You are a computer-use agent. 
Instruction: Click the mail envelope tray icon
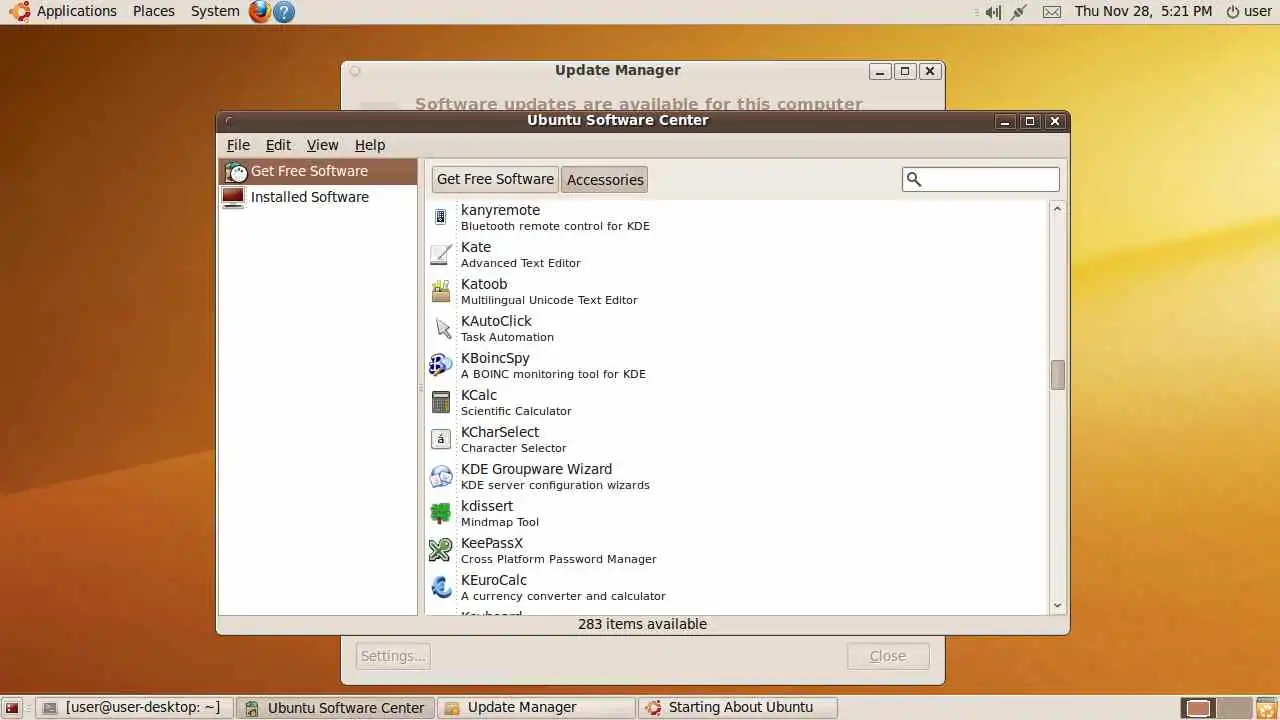point(1051,12)
